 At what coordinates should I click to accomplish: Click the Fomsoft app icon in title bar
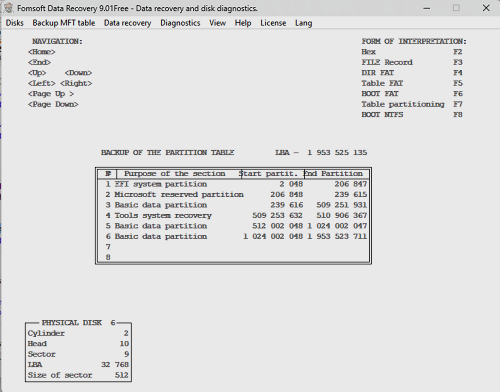(x=9, y=8)
